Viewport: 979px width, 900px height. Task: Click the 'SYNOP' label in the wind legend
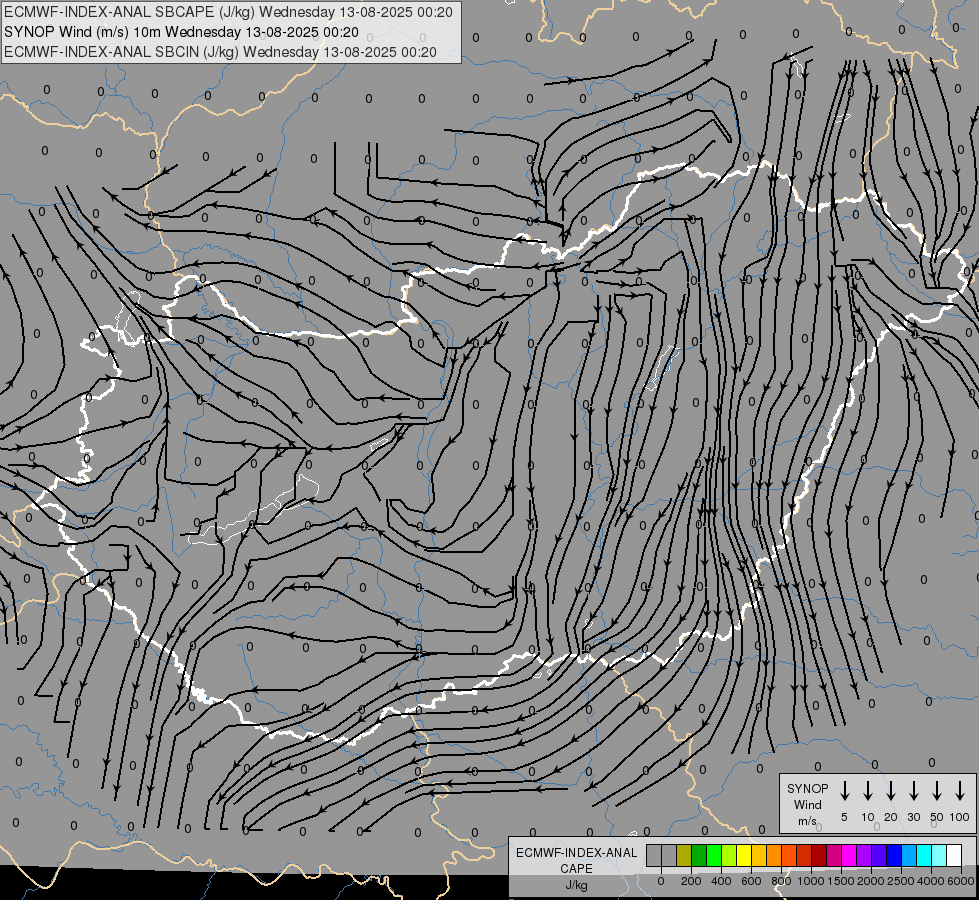(x=807, y=789)
